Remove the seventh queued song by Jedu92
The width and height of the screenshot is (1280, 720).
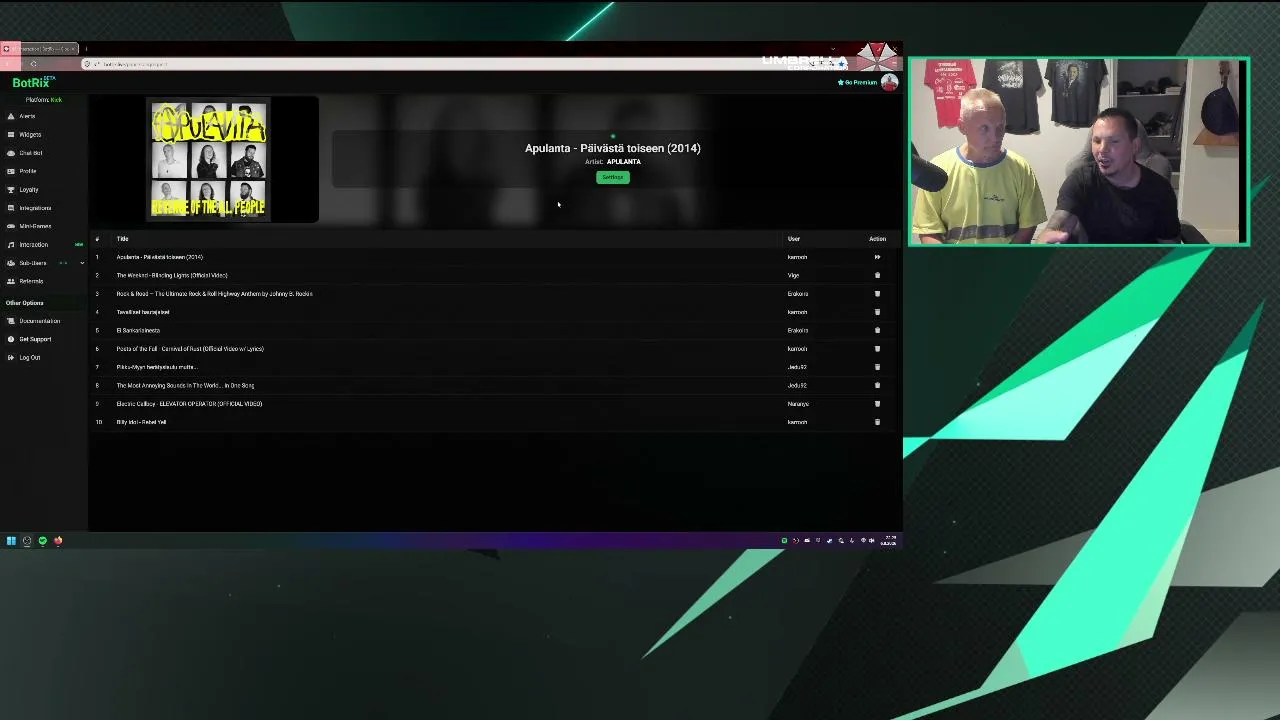tap(877, 367)
